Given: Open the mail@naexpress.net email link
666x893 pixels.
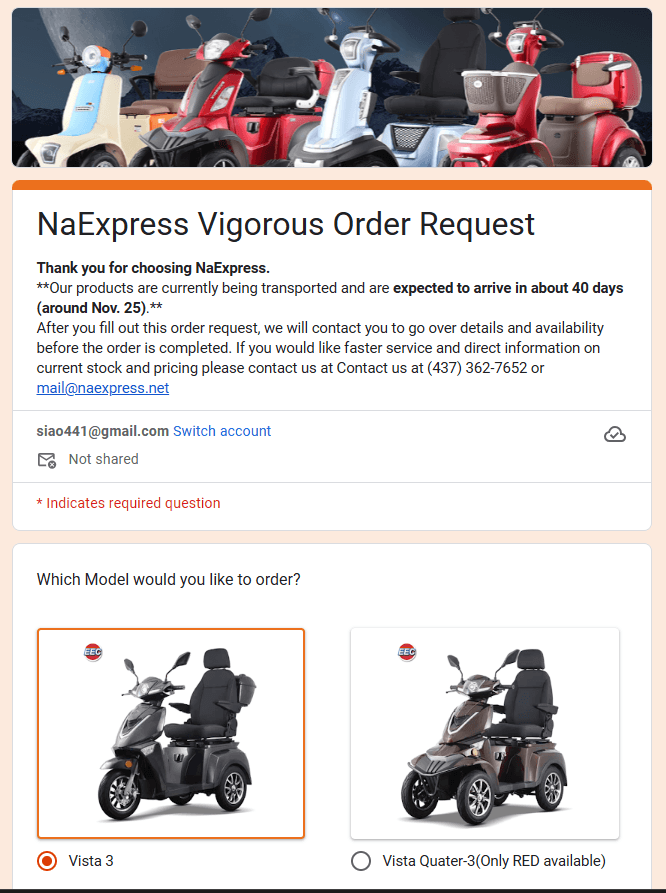Looking at the screenshot, I should tap(103, 388).
